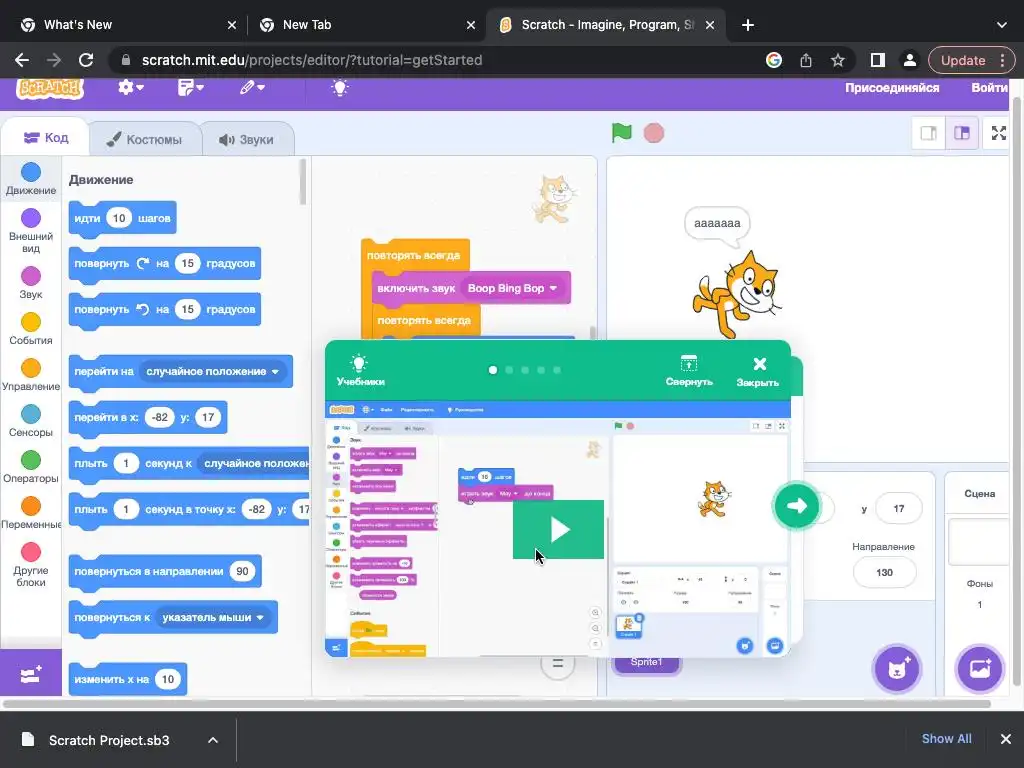Switch to the Костюмы tab
This screenshot has width=1024, height=768.
click(x=144, y=139)
